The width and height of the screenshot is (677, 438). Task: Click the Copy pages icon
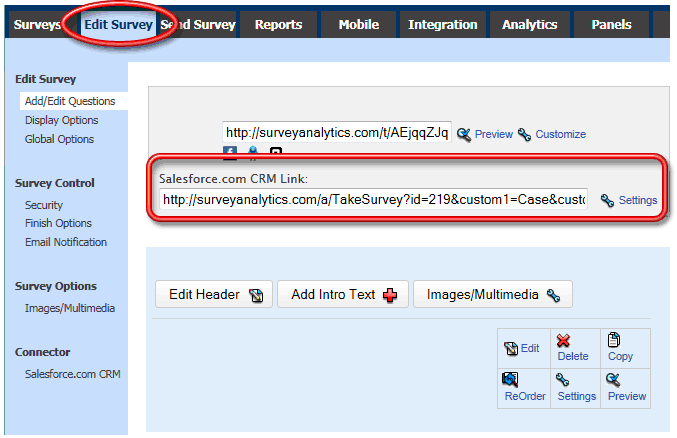614,340
